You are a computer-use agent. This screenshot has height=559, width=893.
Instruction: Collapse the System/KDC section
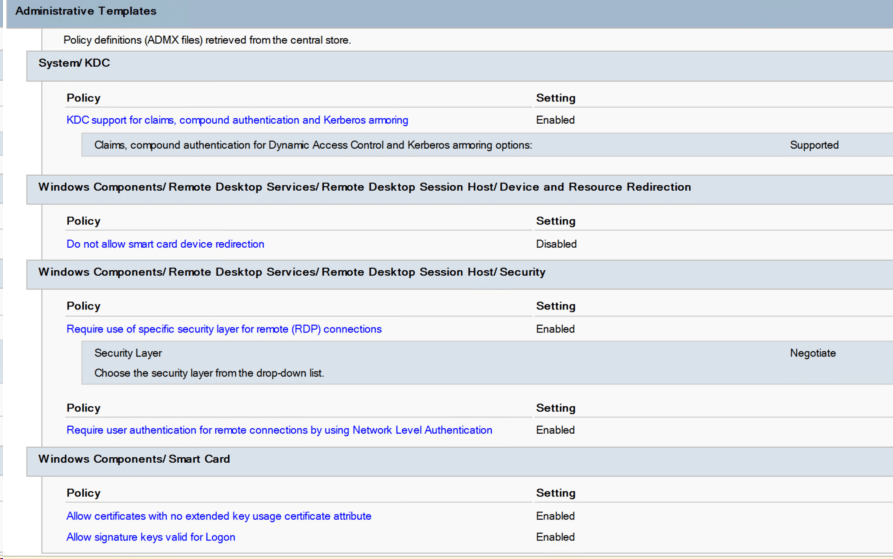[x=74, y=63]
